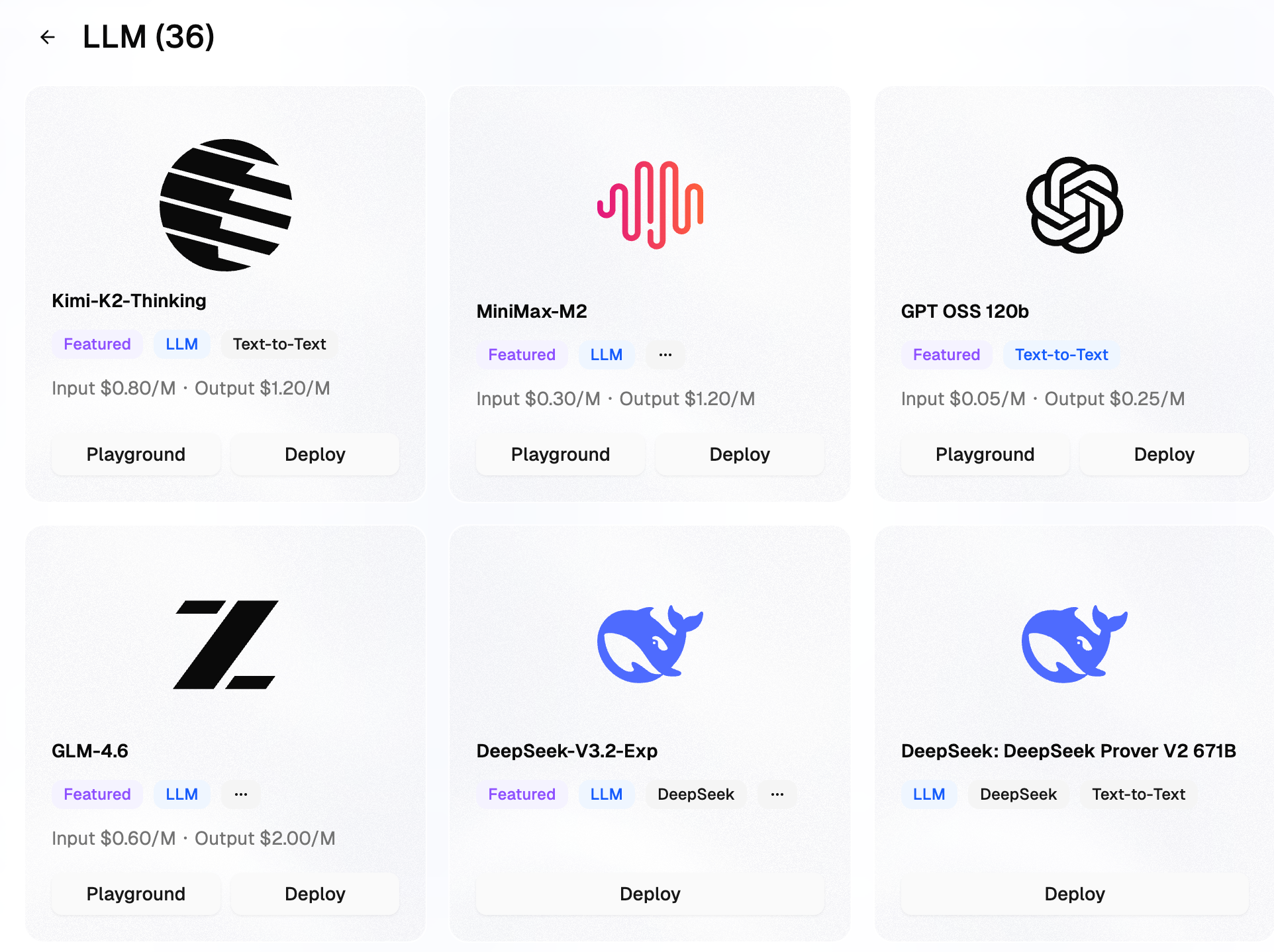
Task: Select the Featured tag on Kimi-K2-Thinking
Action: coord(97,344)
